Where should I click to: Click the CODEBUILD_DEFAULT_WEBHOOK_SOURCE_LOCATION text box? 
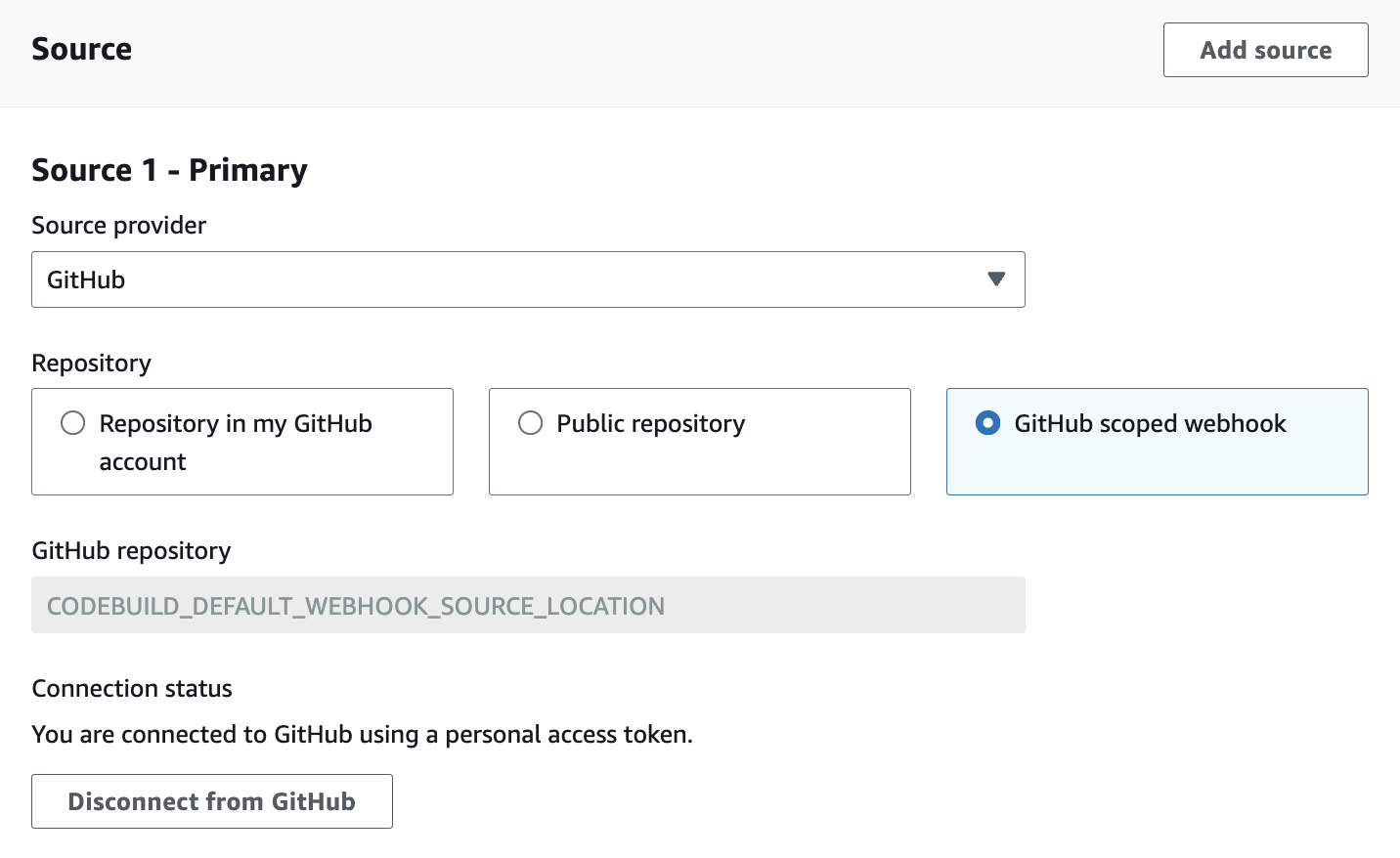pyautogui.click(x=528, y=605)
